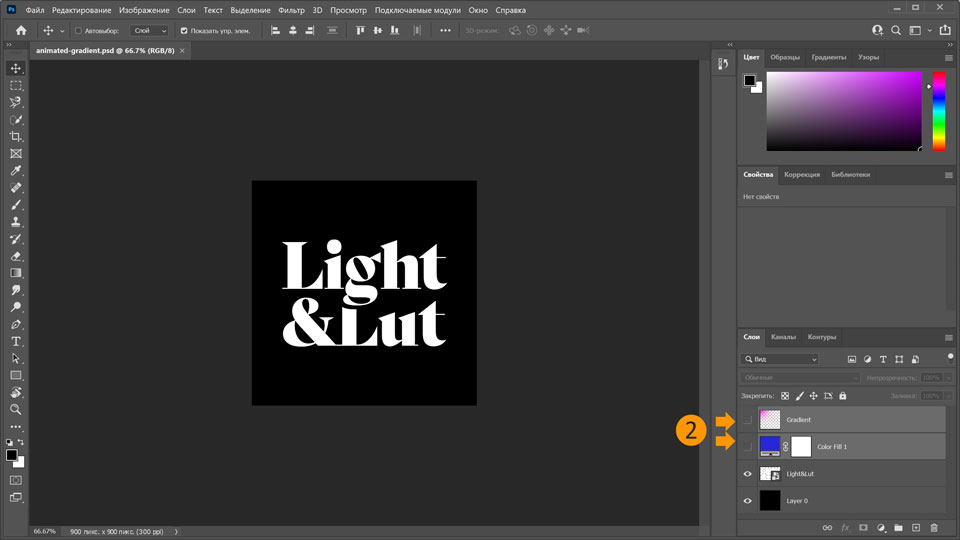Click the delete layer trash icon
This screenshot has height=540, width=960.
934,527
